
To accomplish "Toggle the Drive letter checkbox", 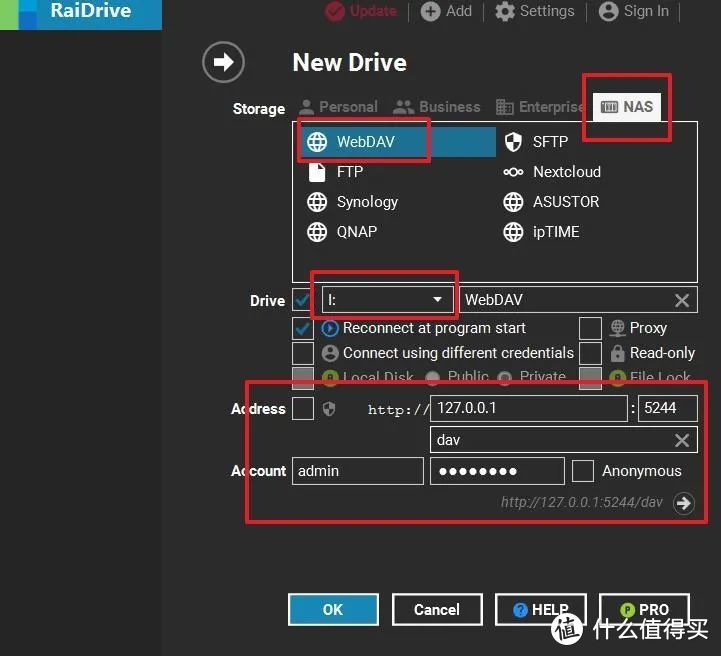I will (303, 301).
